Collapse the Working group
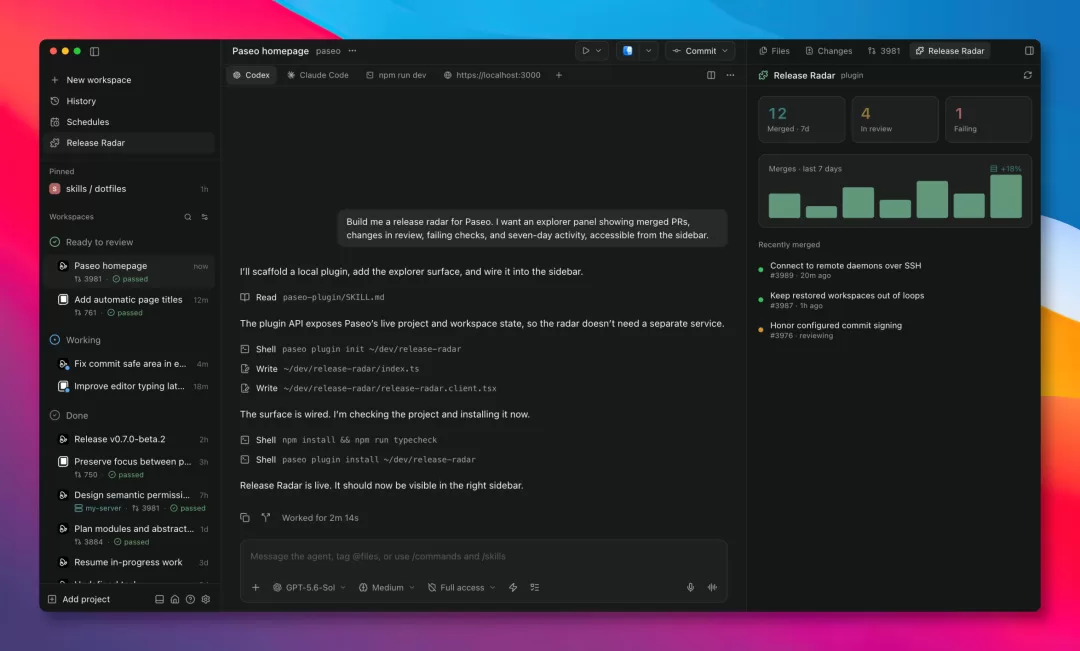The width and height of the screenshot is (1080, 651). pyautogui.click(x=75, y=340)
